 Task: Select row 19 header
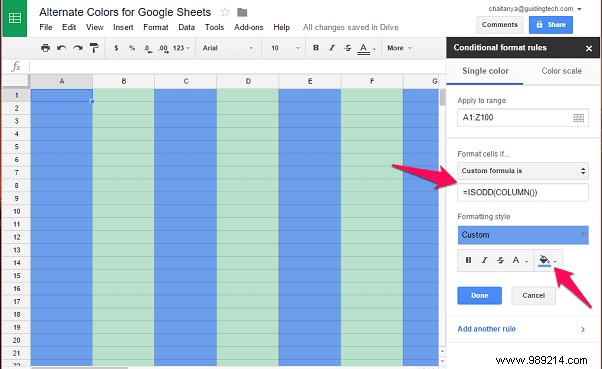tap(17, 327)
